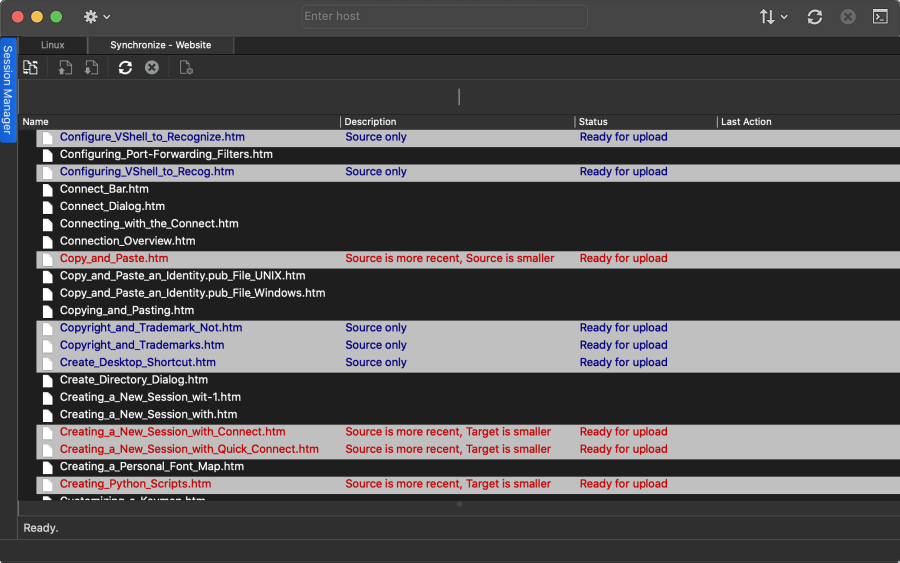Click the download file icon

point(91,67)
